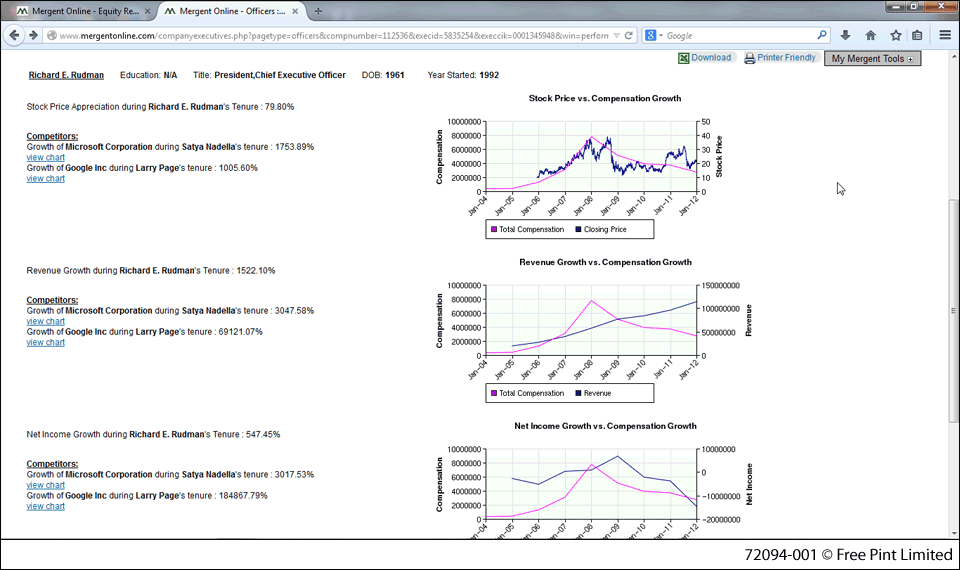The height and width of the screenshot is (570, 960).
Task: Expand the My Mergent Tools menu
Action: (873, 59)
